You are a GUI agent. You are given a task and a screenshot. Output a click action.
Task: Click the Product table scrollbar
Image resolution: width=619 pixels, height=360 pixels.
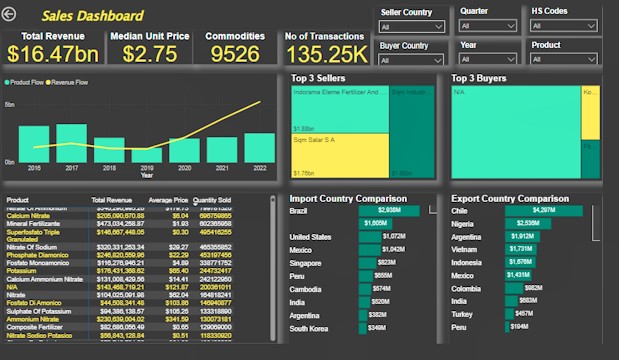coord(272,268)
